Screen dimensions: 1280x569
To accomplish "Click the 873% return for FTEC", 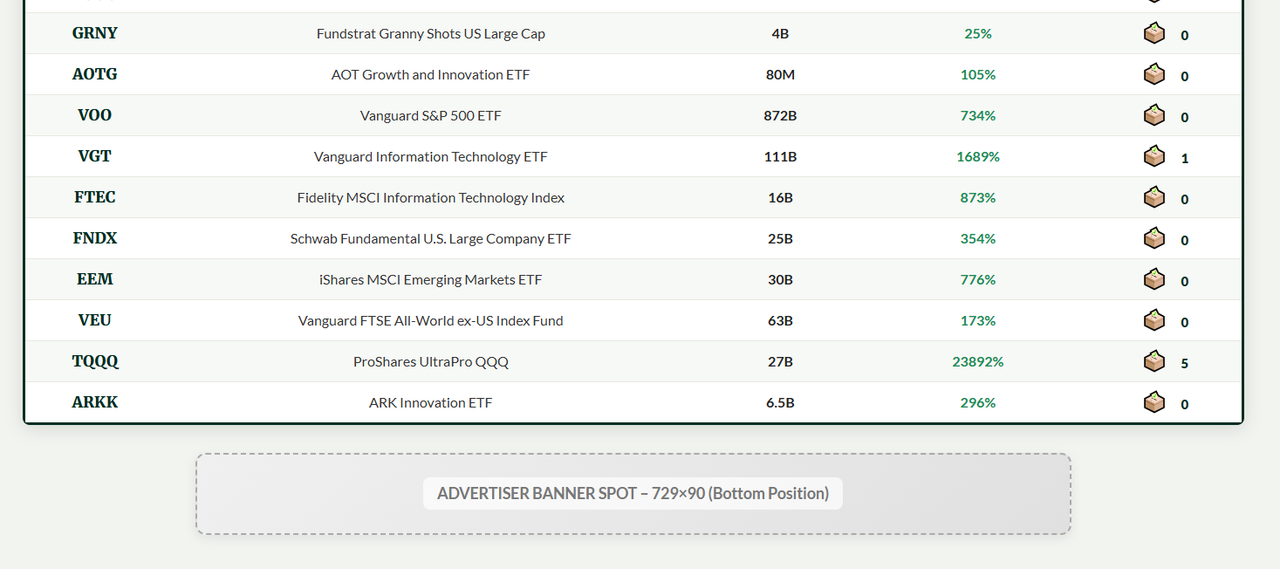I will [978, 197].
